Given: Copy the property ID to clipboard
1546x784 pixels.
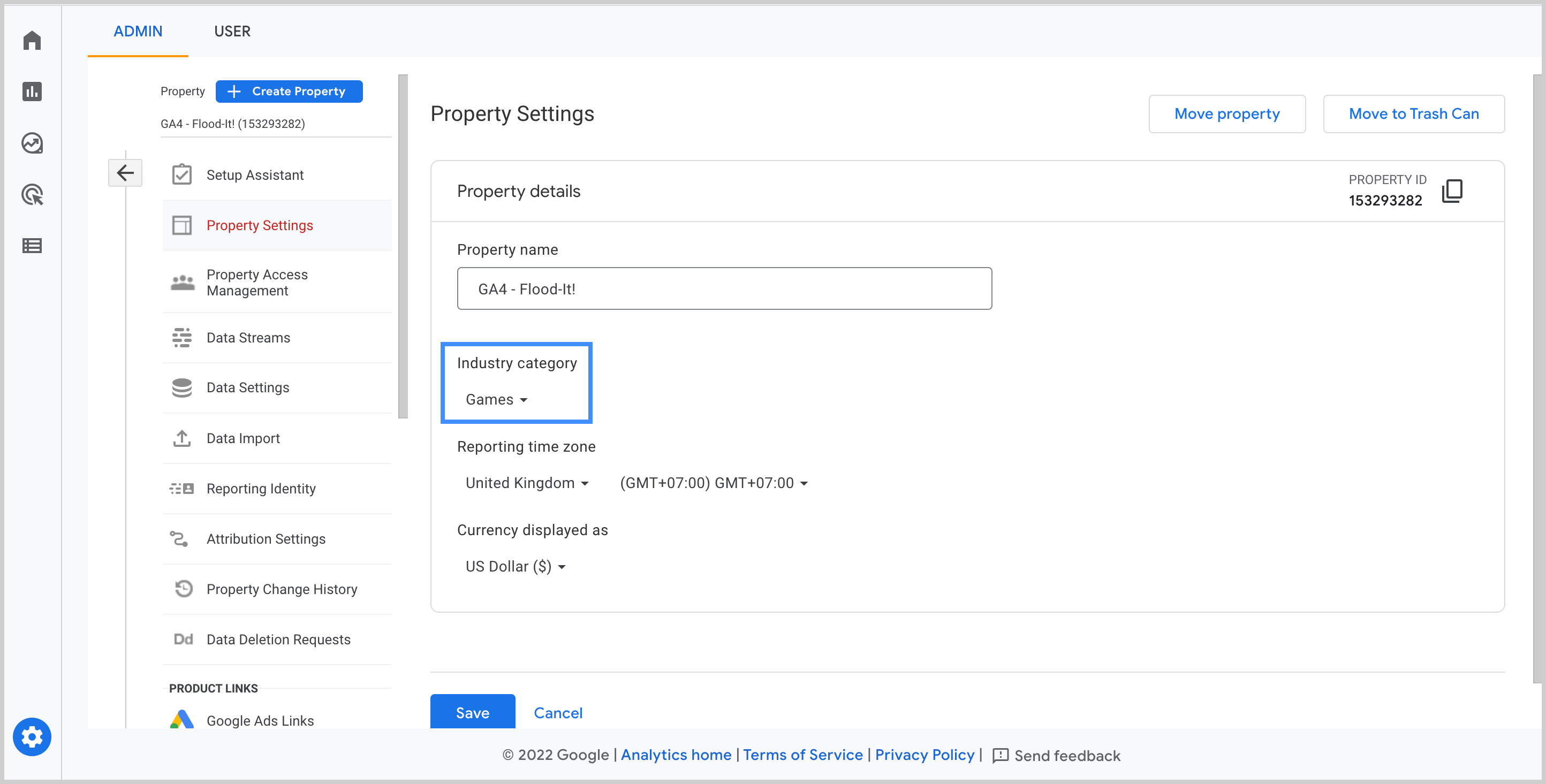Looking at the screenshot, I should [1452, 192].
